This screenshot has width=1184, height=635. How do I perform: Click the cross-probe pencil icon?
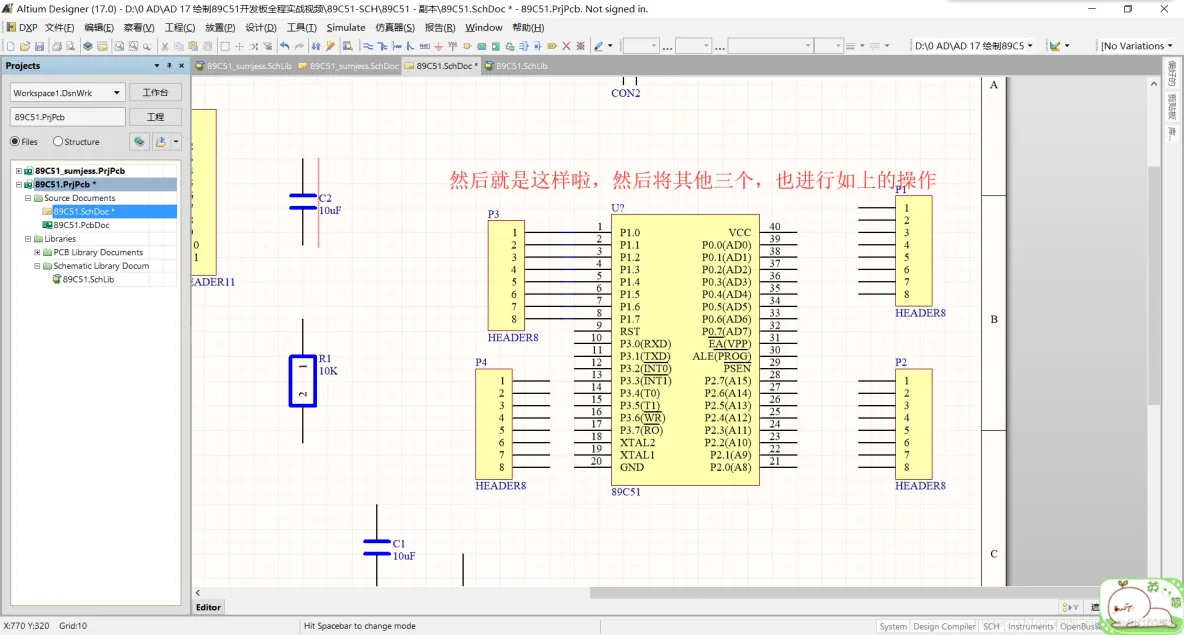pyautogui.click(x=330, y=46)
